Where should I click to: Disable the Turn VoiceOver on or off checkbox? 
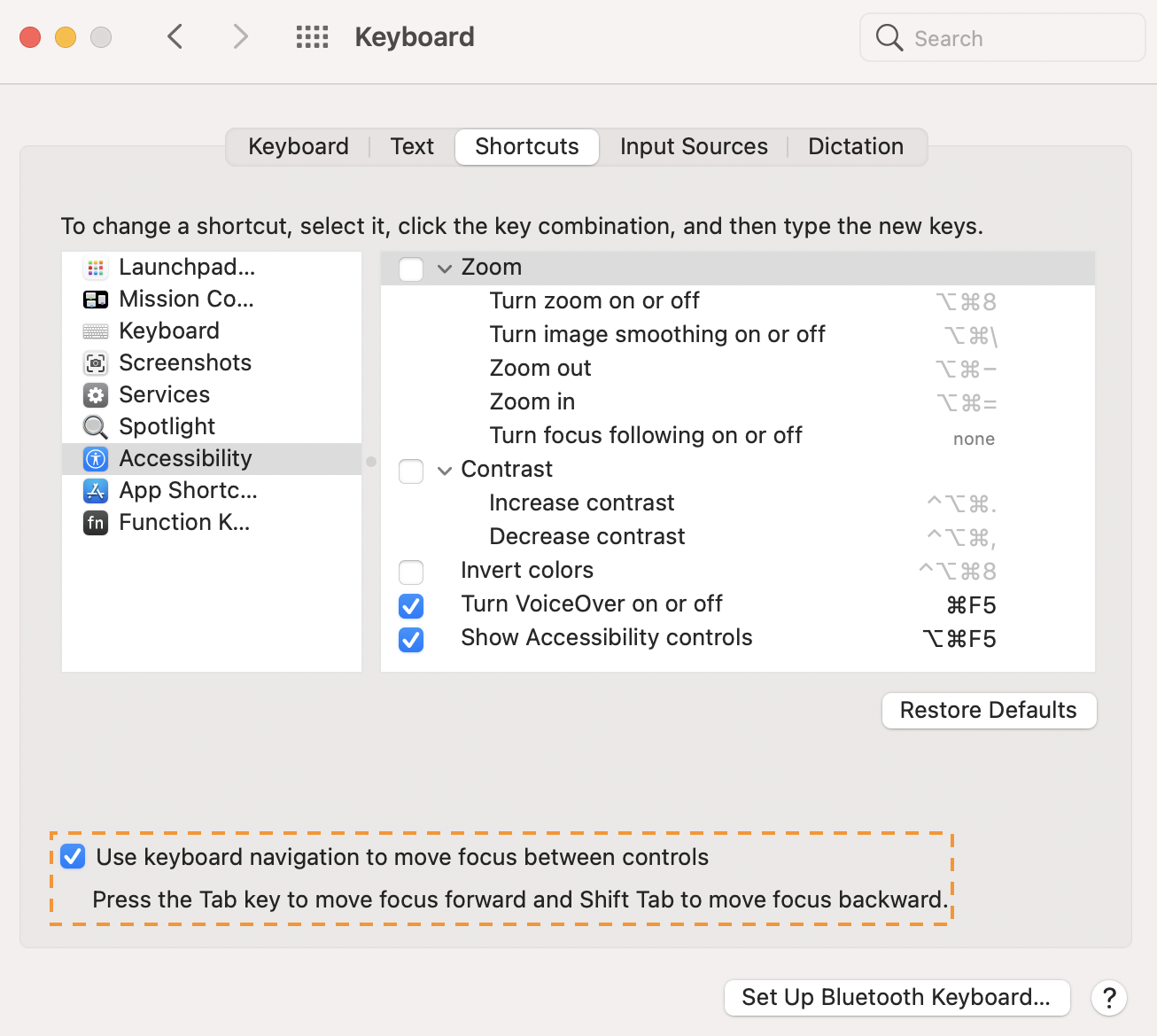411,605
